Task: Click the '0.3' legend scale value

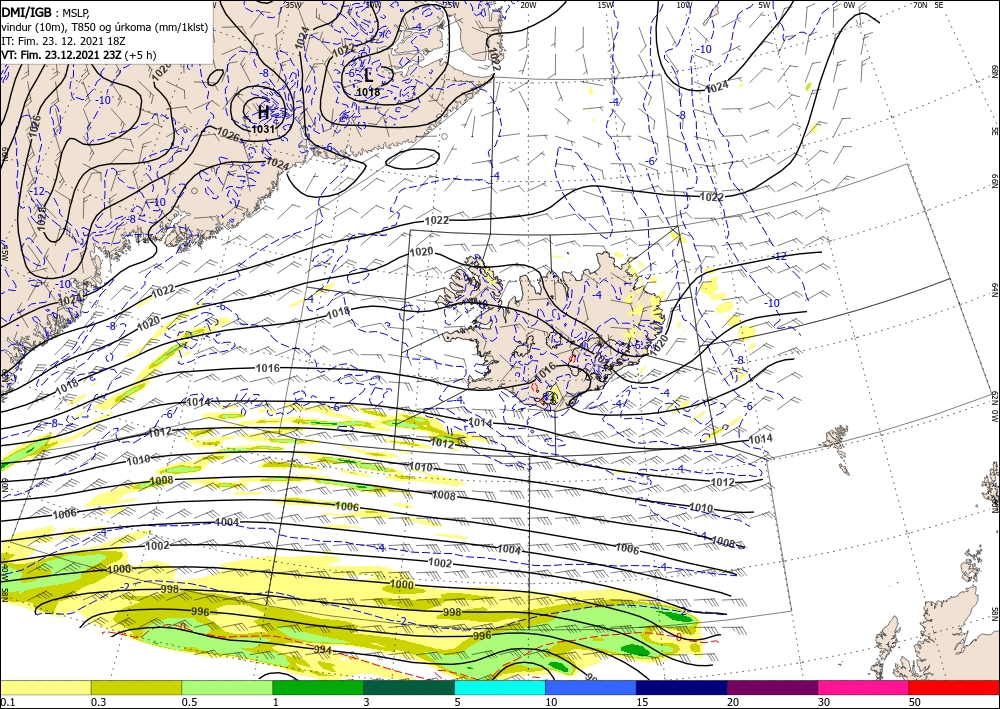Action: [98, 702]
